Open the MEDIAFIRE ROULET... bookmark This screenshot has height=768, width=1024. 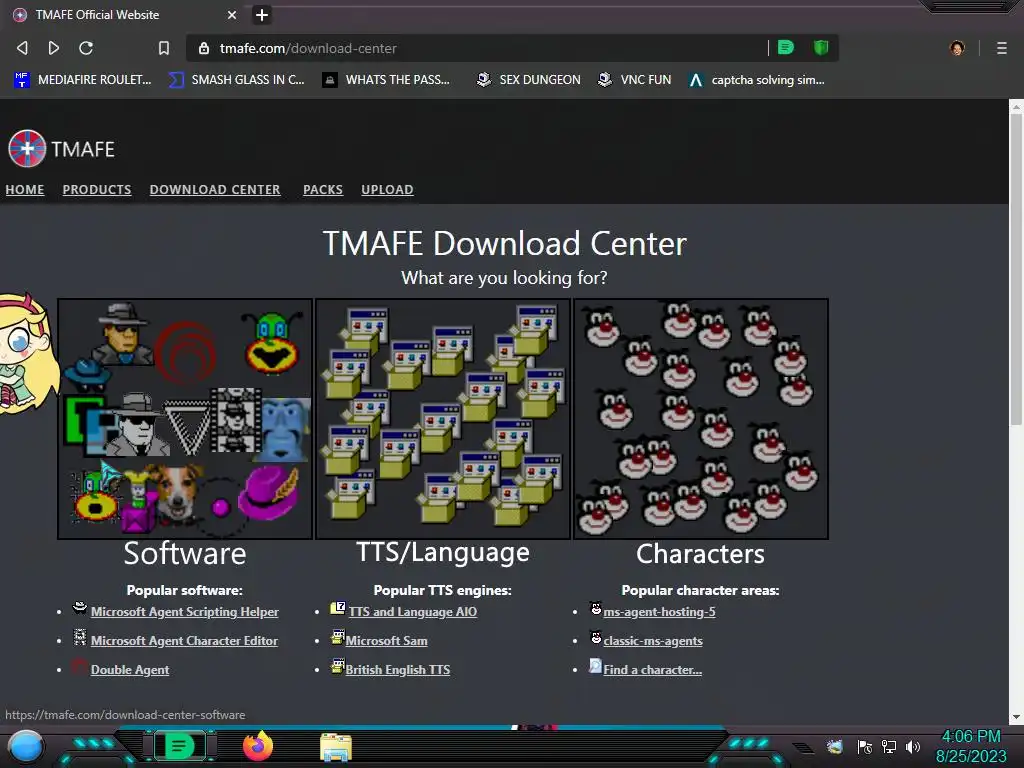pos(83,80)
